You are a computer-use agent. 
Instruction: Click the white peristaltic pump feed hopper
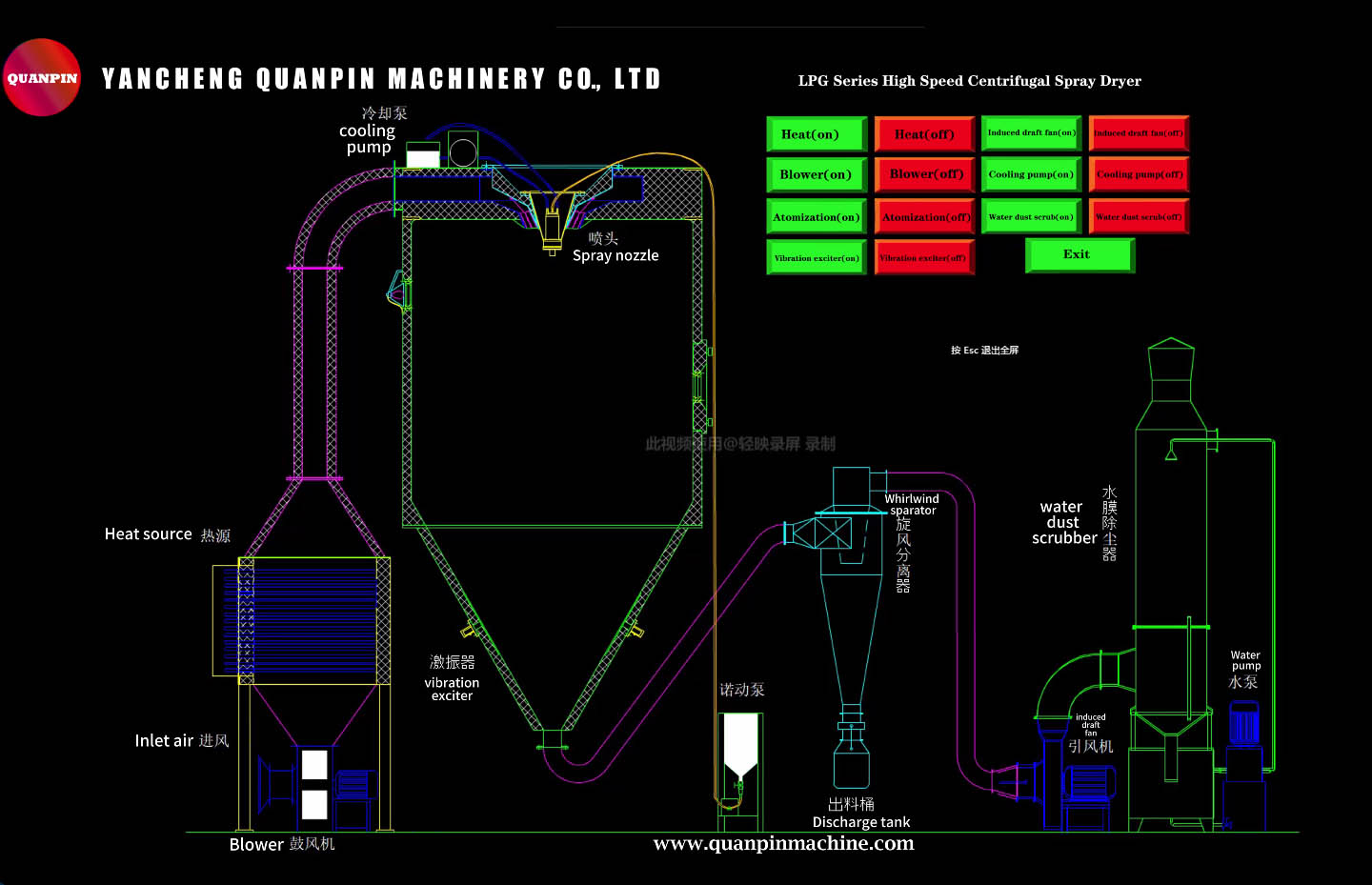pos(740,746)
